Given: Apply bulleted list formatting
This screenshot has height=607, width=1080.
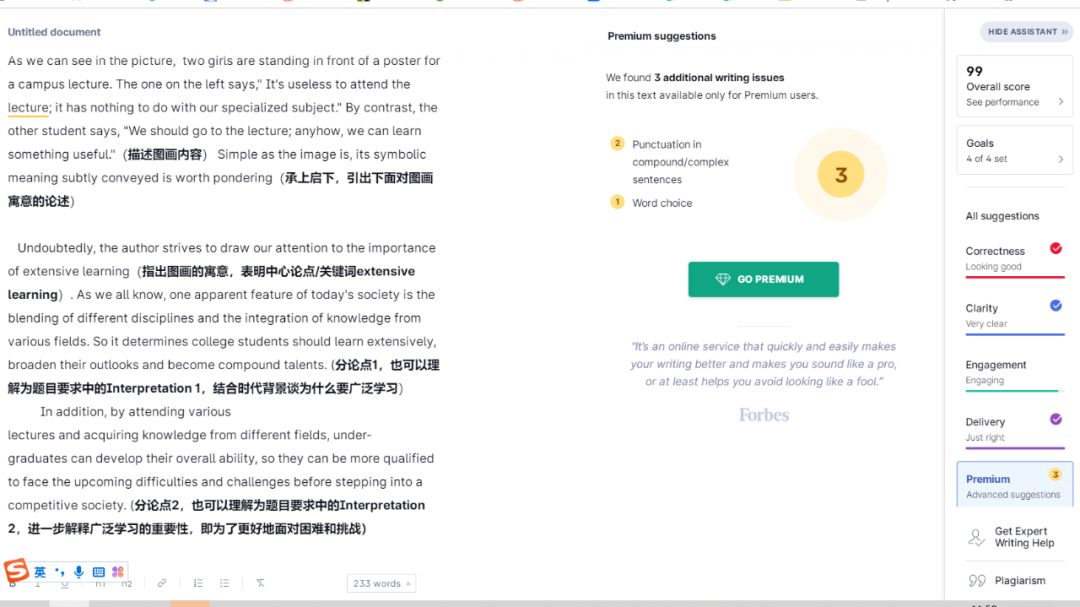Looking at the screenshot, I should [224, 583].
